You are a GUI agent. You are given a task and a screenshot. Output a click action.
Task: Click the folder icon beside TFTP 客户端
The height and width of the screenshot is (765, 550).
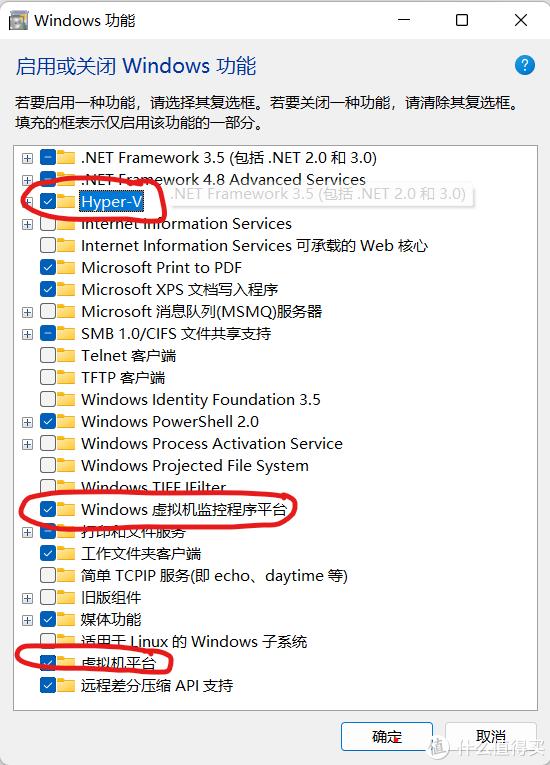[x=66, y=377]
